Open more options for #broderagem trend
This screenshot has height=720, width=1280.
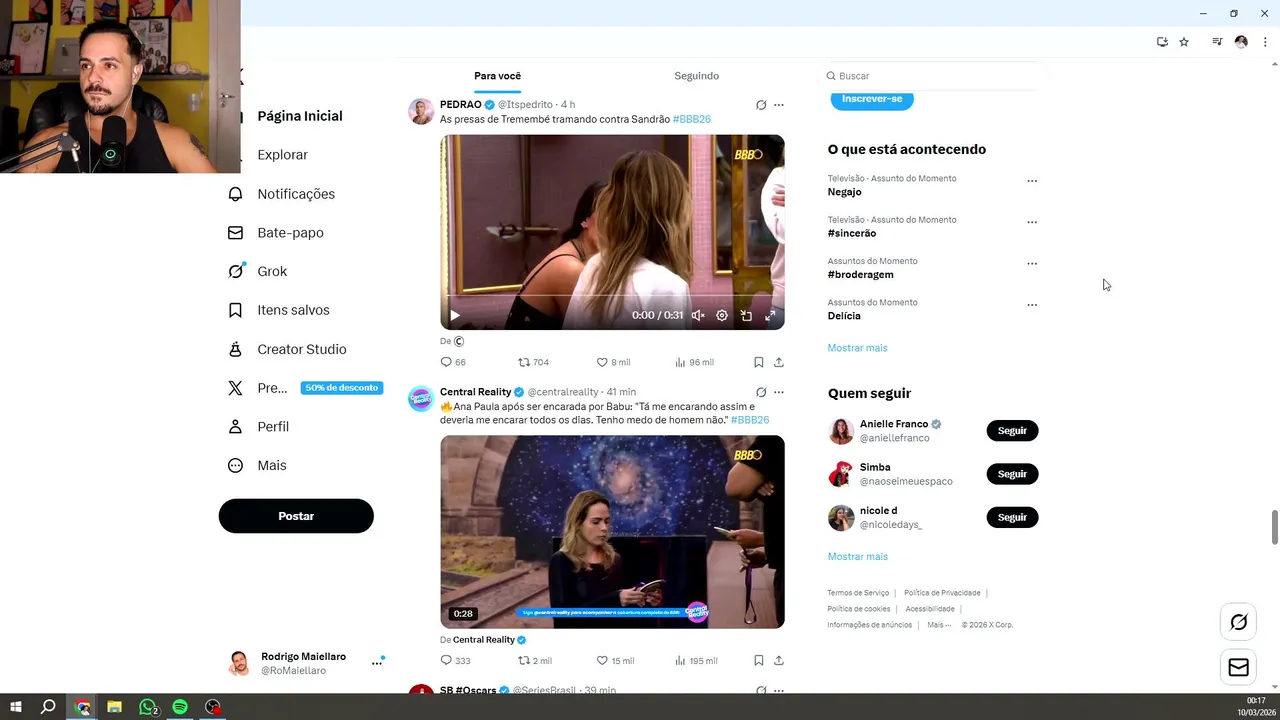point(1032,264)
